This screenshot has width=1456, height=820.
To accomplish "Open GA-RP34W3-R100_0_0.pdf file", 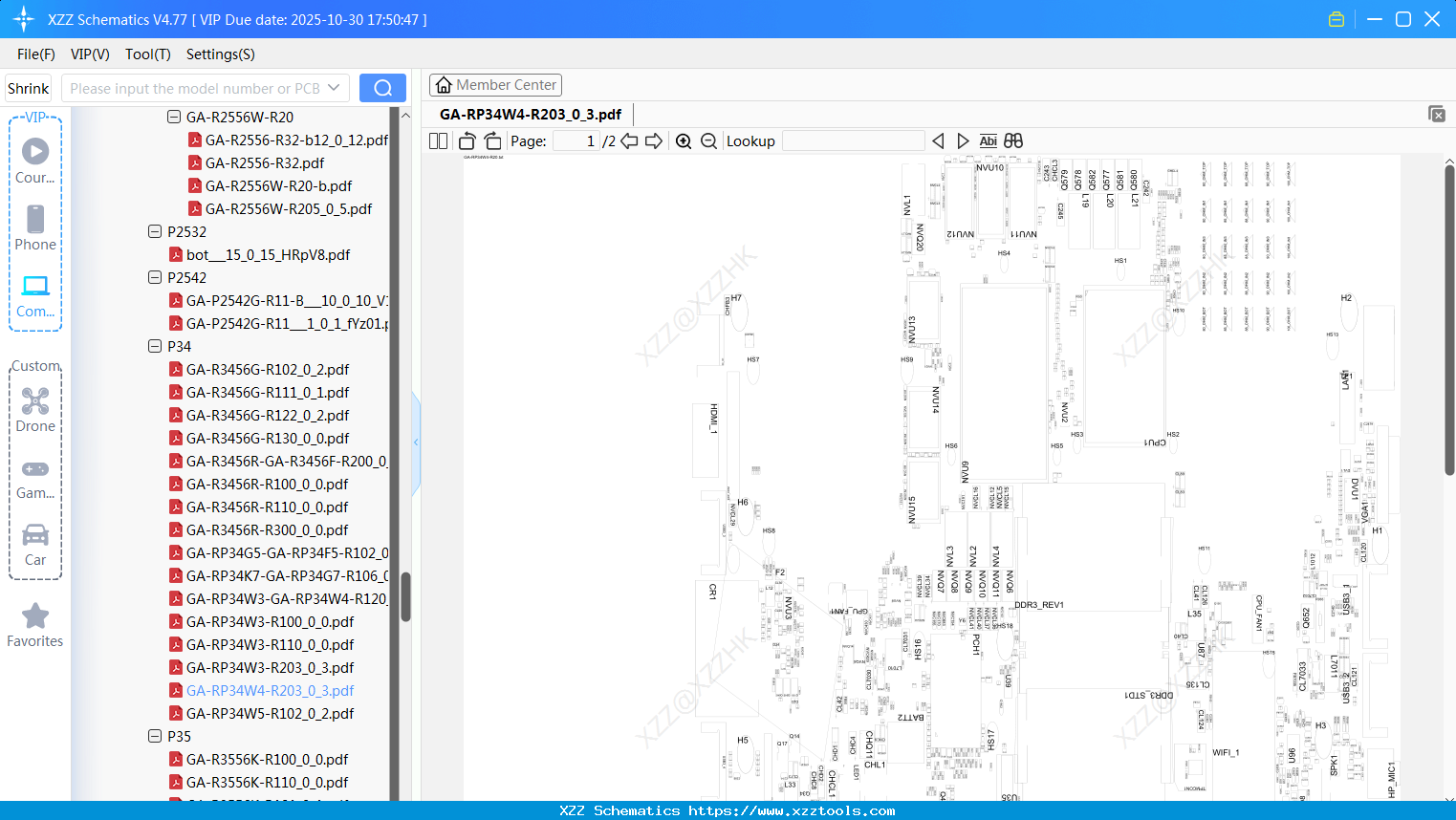I will [x=270, y=621].
